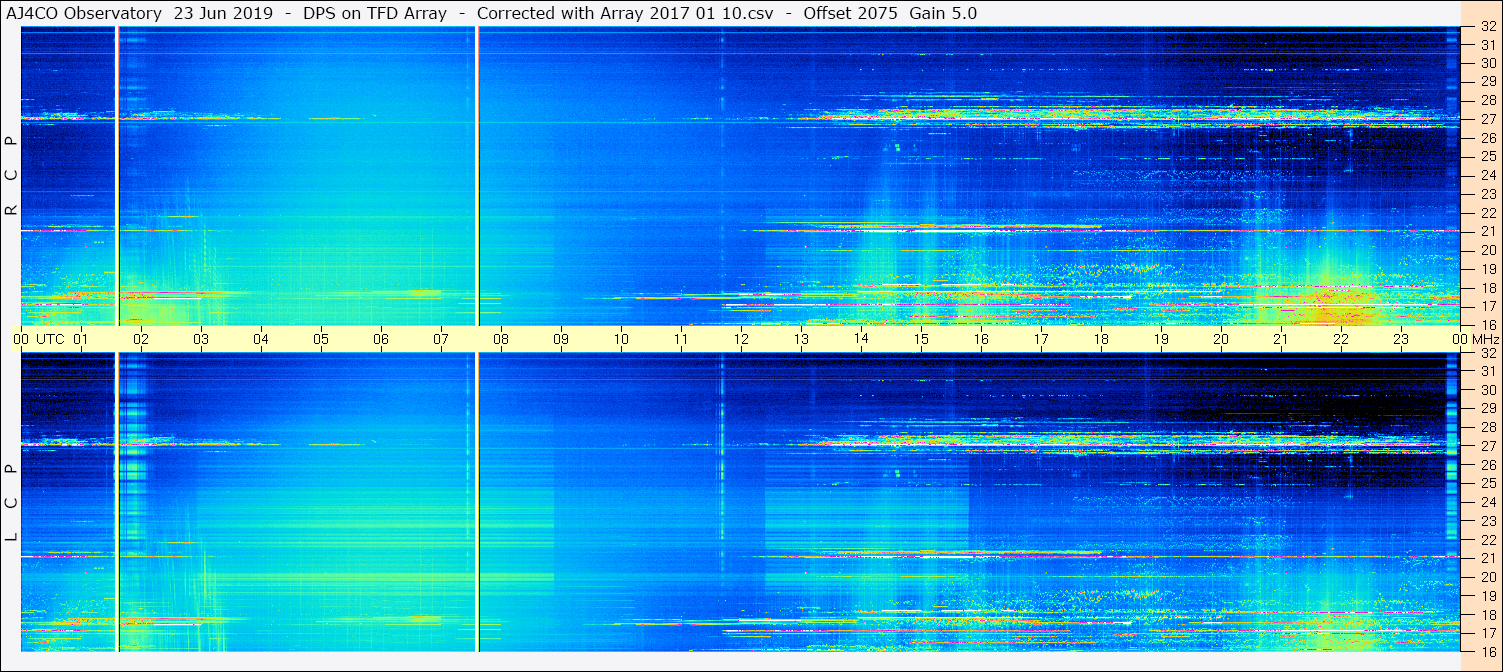Click the 26 MHz tick in LCP panel

pos(1487,465)
